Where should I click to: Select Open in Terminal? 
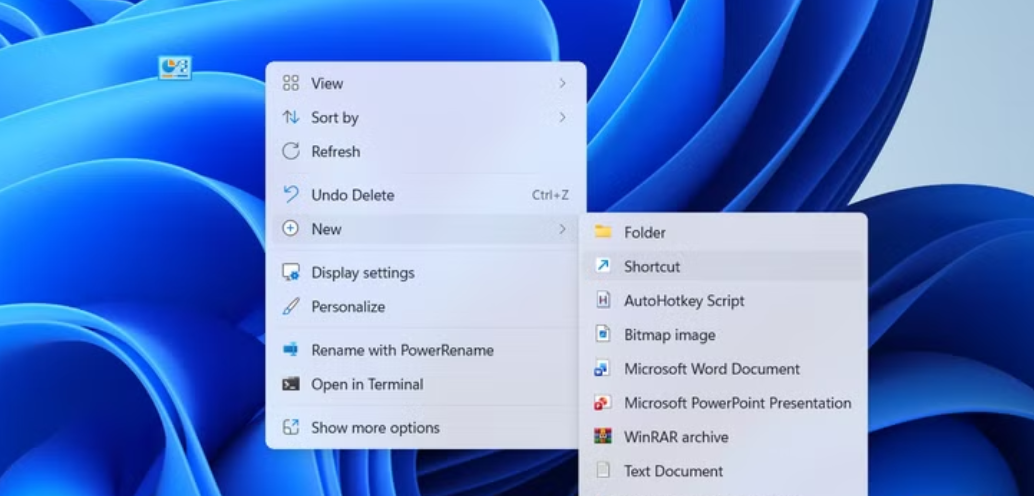coord(366,384)
